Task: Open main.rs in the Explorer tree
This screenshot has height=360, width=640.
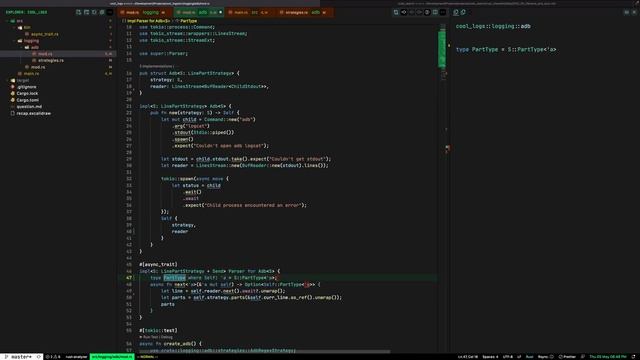Action: click(x=31, y=74)
